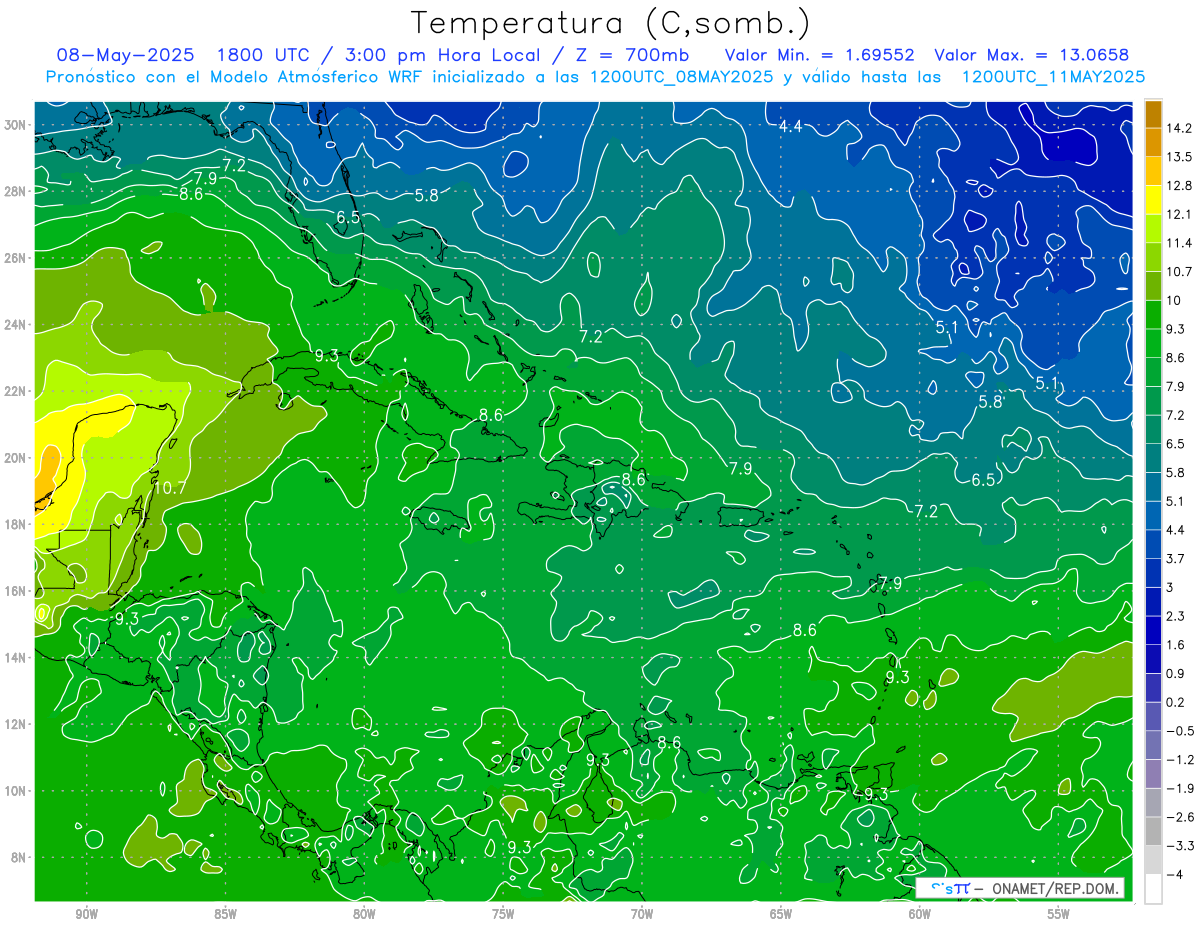This screenshot has width=1200, height=927.
Task: Pick the gray colorbar swatch between -3.3 and -2.6
Action: [1153, 831]
